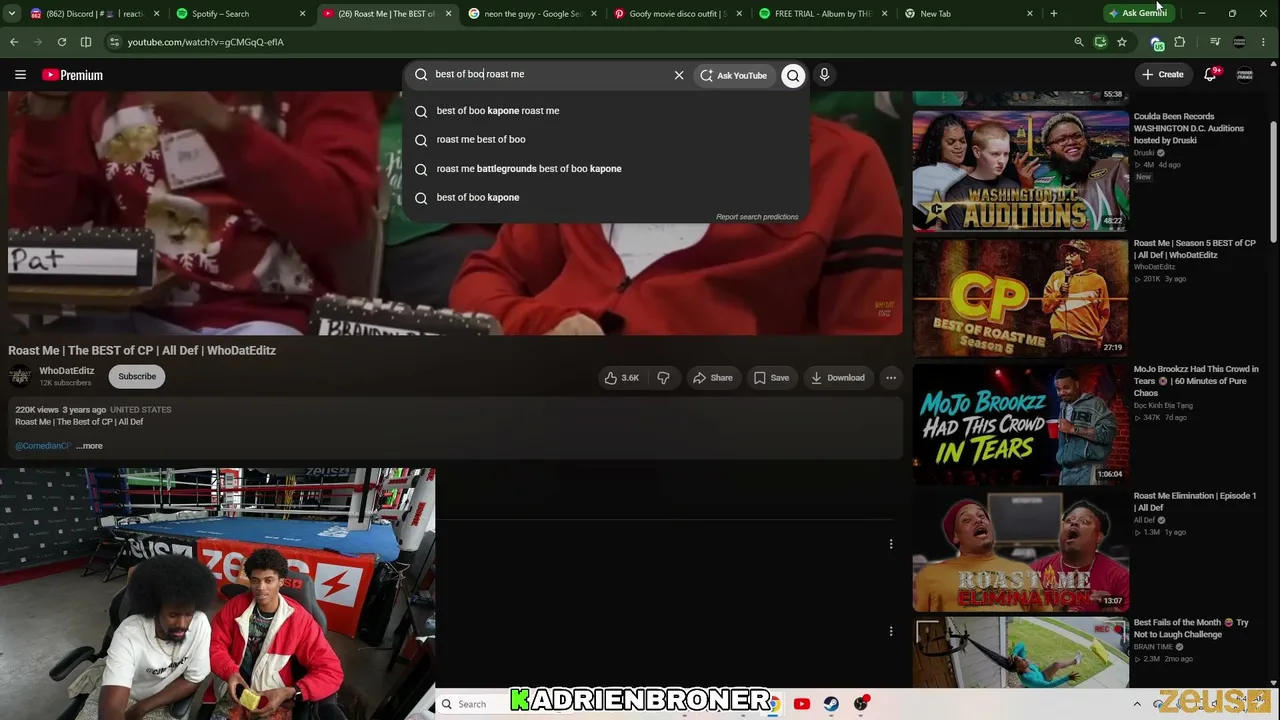Open more actions menu under the video
Viewport: 1280px width, 720px height.
click(891, 378)
